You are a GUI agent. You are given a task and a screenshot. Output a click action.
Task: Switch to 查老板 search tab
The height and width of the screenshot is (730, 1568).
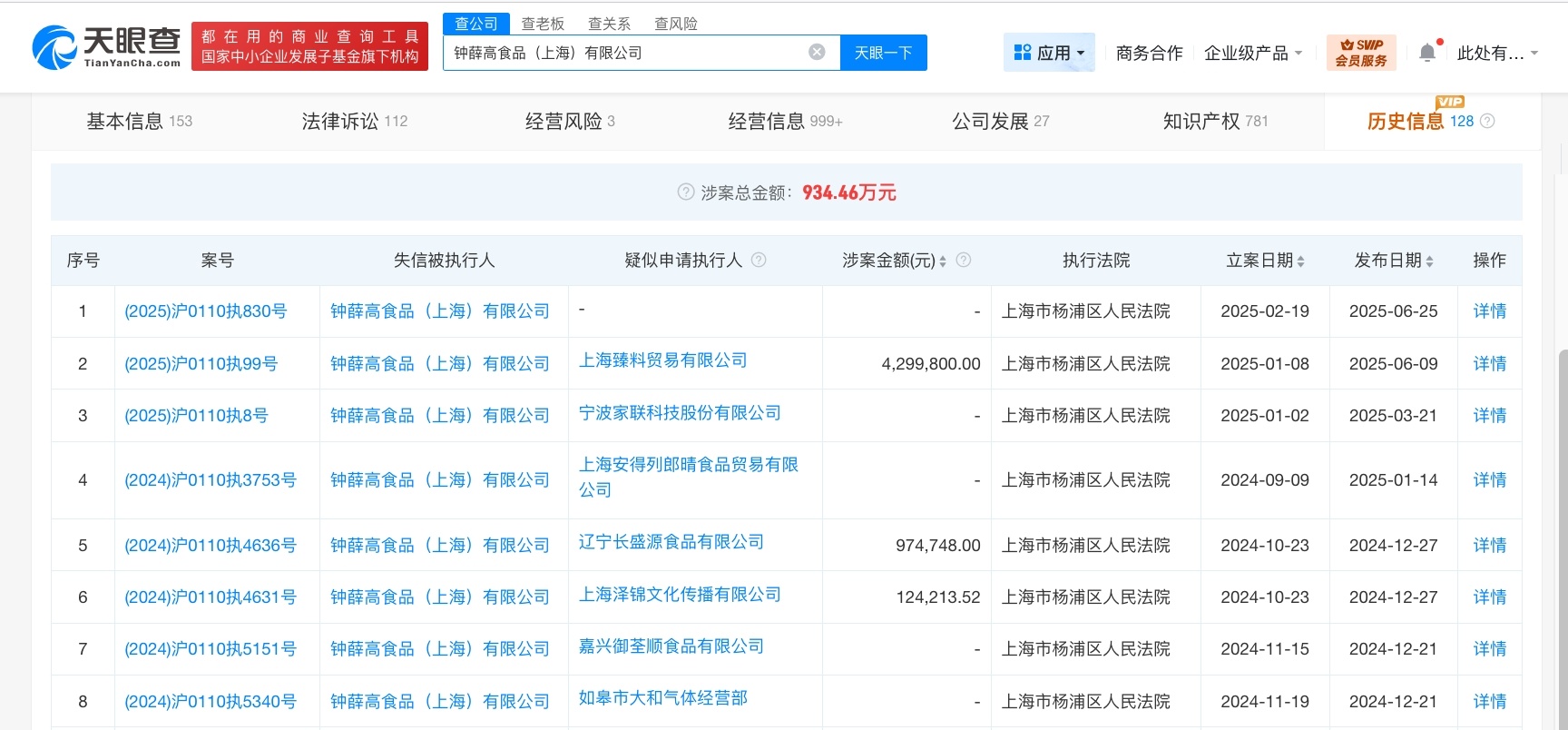pyautogui.click(x=543, y=24)
